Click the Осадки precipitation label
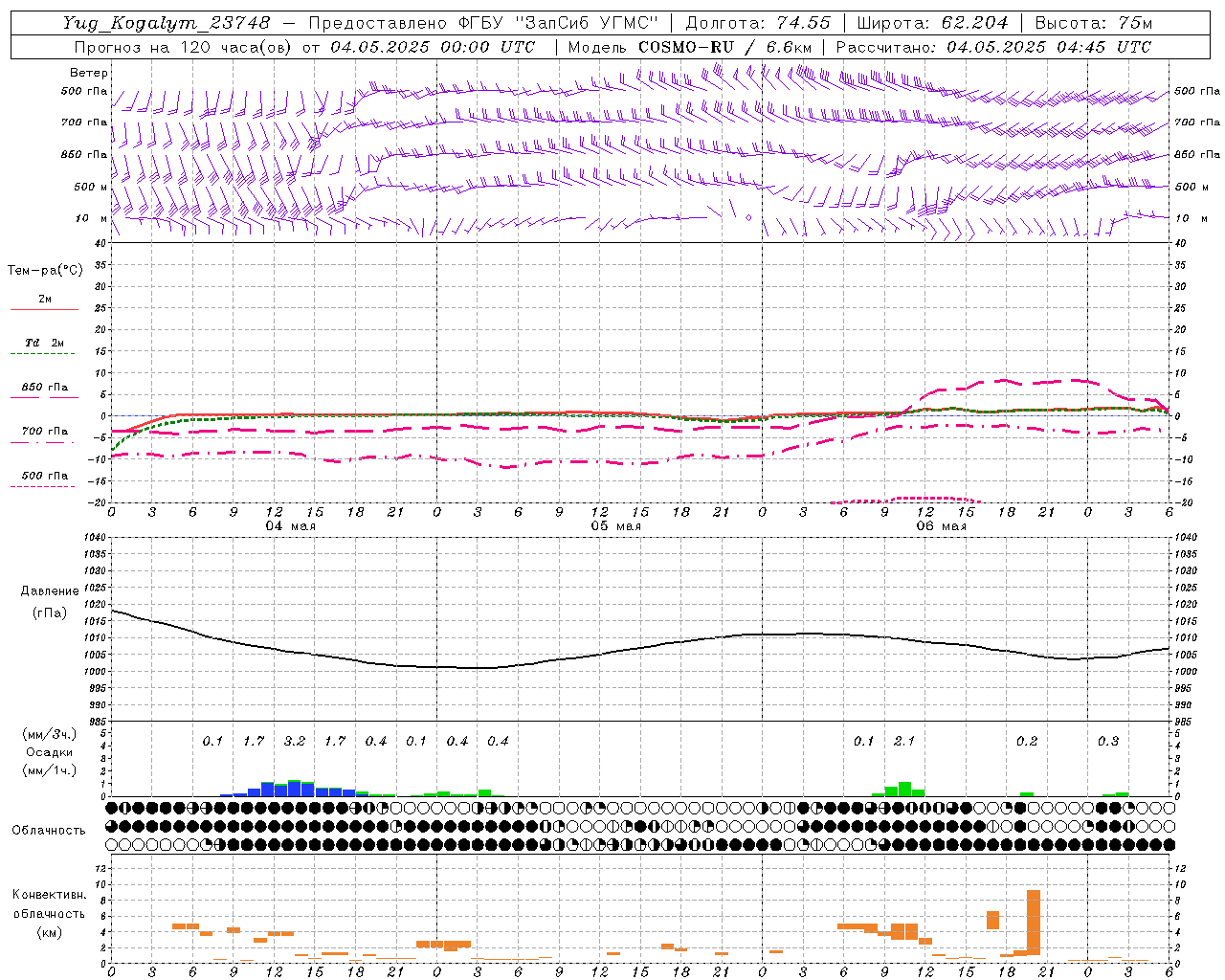Image resolution: width=1225 pixels, height=980 pixels. 50,752
